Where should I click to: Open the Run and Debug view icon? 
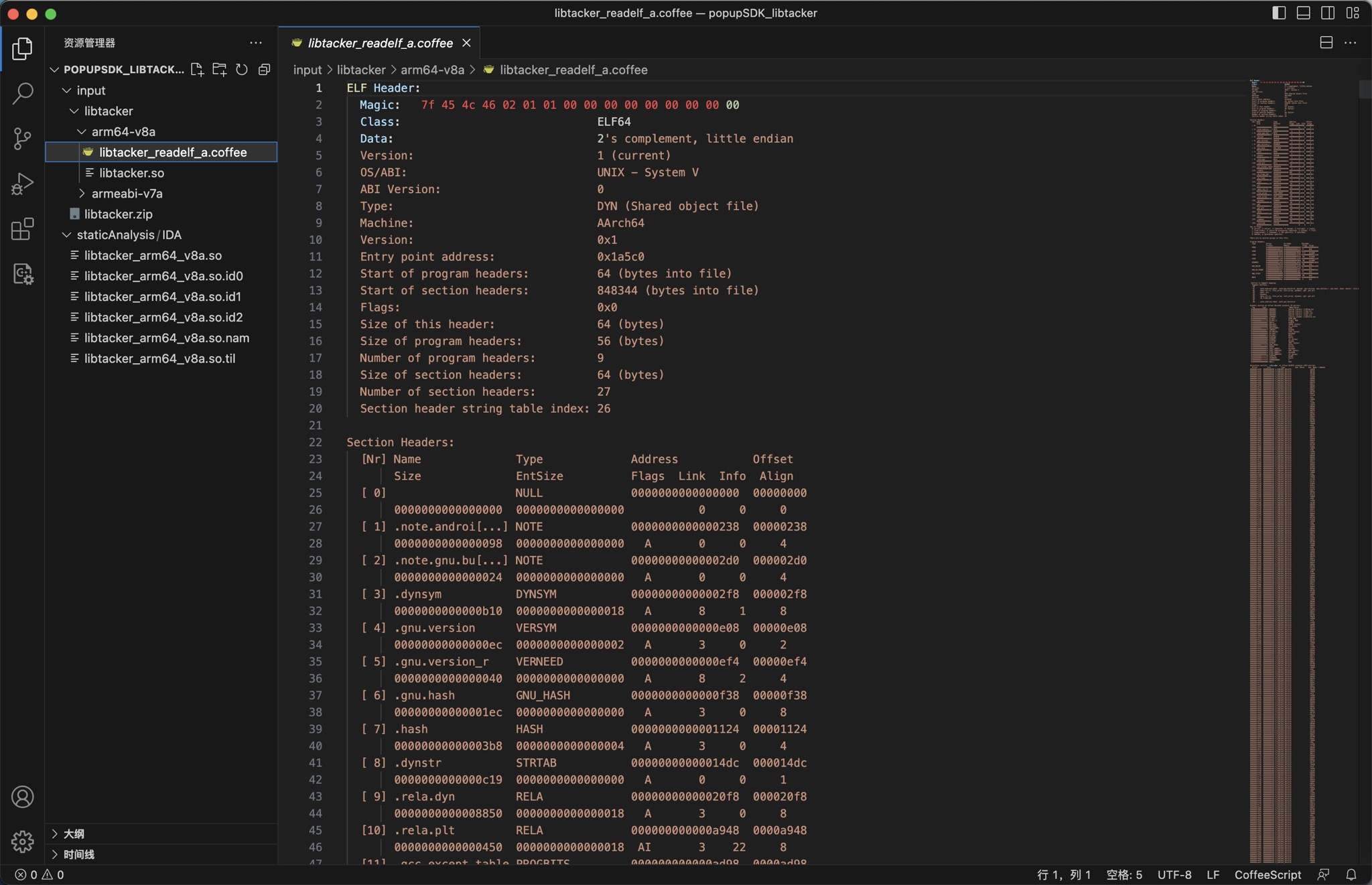point(22,184)
